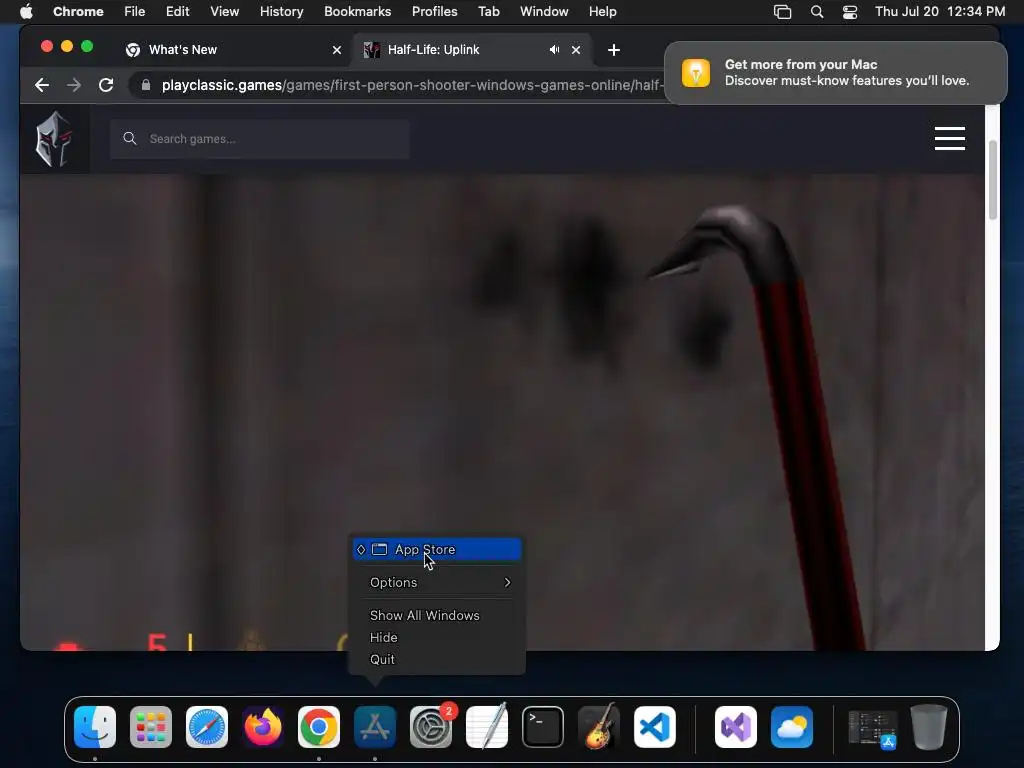Open the weather cloud app in Dock
The height and width of the screenshot is (768, 1024).
[x=792, y=727]
